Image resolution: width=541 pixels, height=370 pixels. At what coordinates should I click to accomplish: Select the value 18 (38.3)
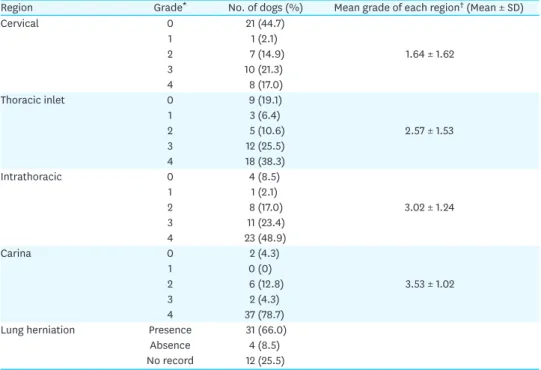pos(265,162)
